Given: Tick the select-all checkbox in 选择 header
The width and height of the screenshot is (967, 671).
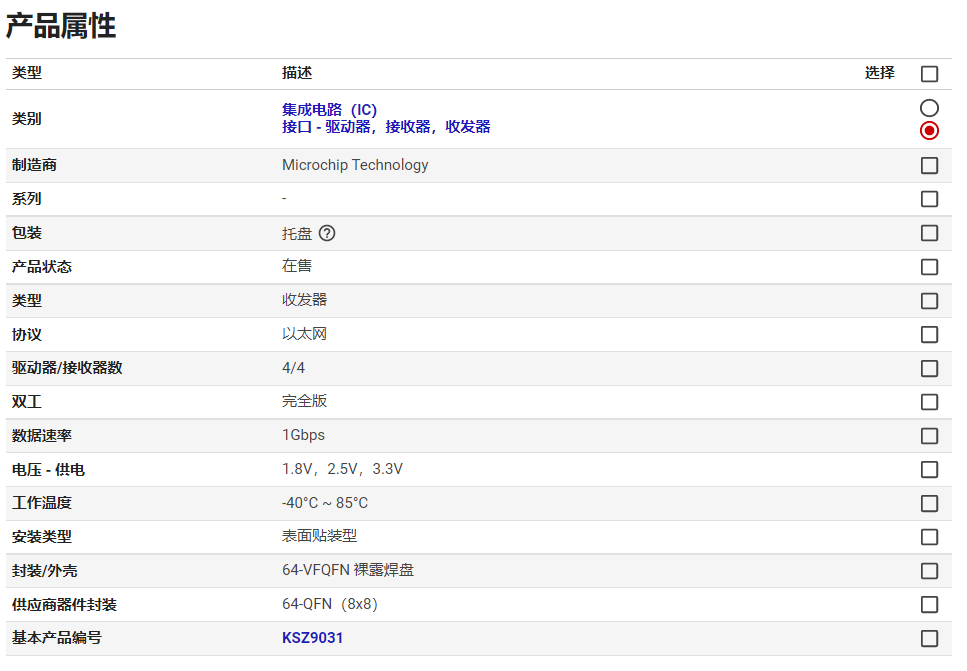Looking at the screenshot, I should [x=929, y=73].
